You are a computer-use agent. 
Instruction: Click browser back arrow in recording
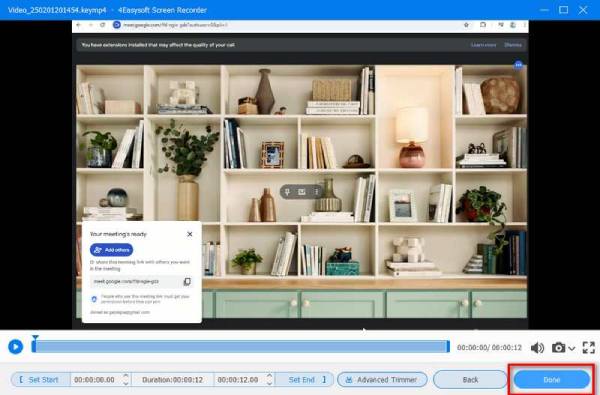click(x=78, y=25)
